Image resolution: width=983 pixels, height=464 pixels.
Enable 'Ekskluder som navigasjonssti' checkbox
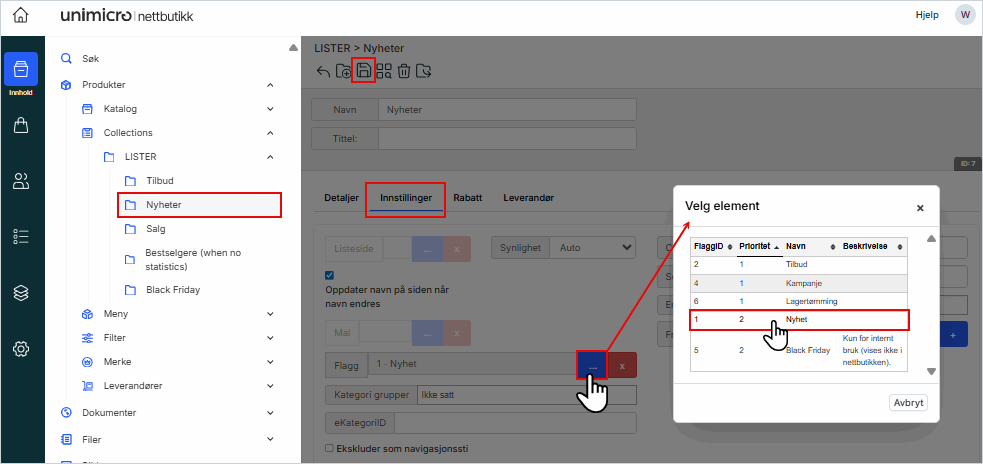pos(330,448)
